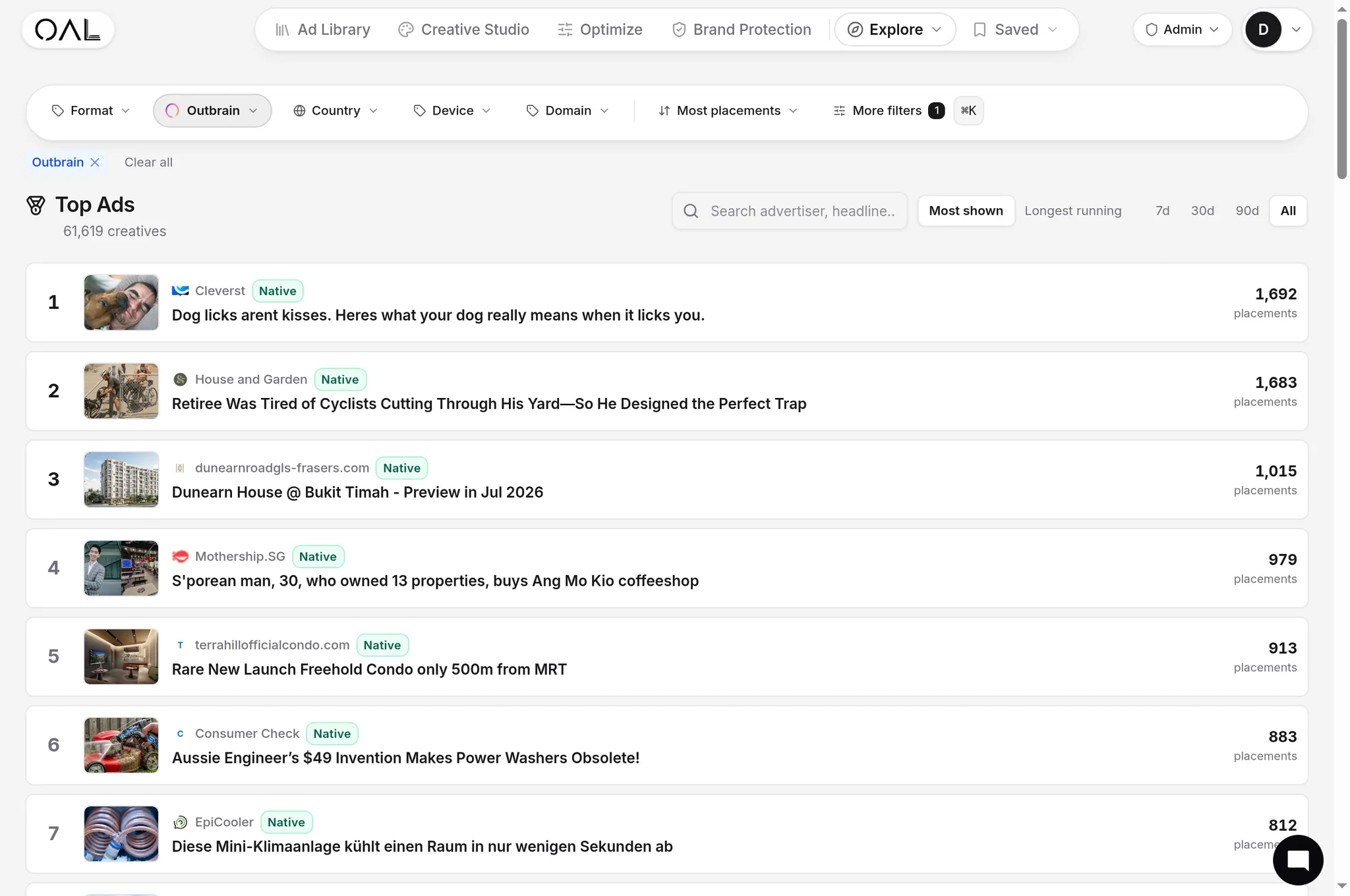Click the page vertical scrollbar
Screen dimensions: 1350x896
click(x=1341, y=99)
